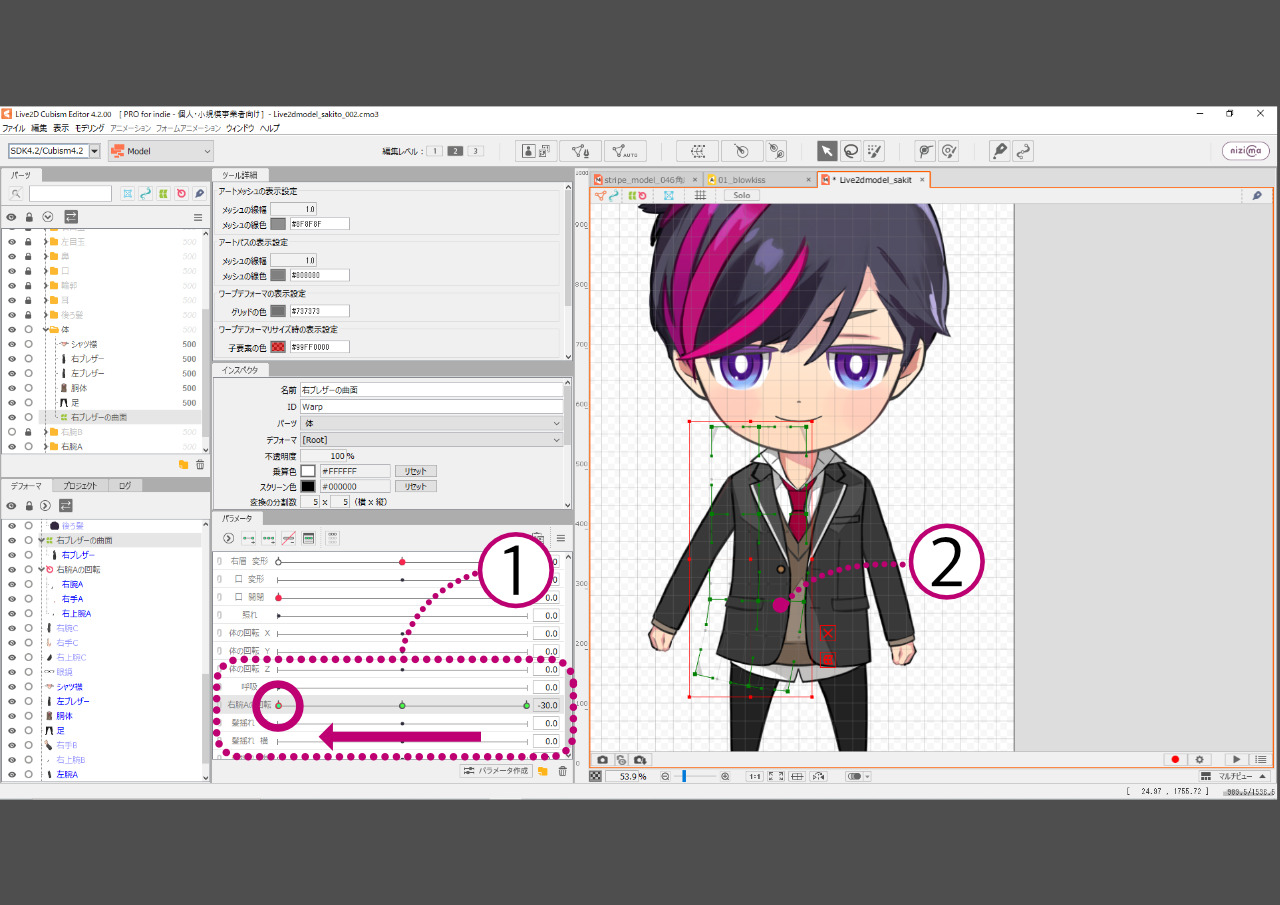Toggle grid display icon above canvas
This screenshot has height=905, width=1280.
700,195
